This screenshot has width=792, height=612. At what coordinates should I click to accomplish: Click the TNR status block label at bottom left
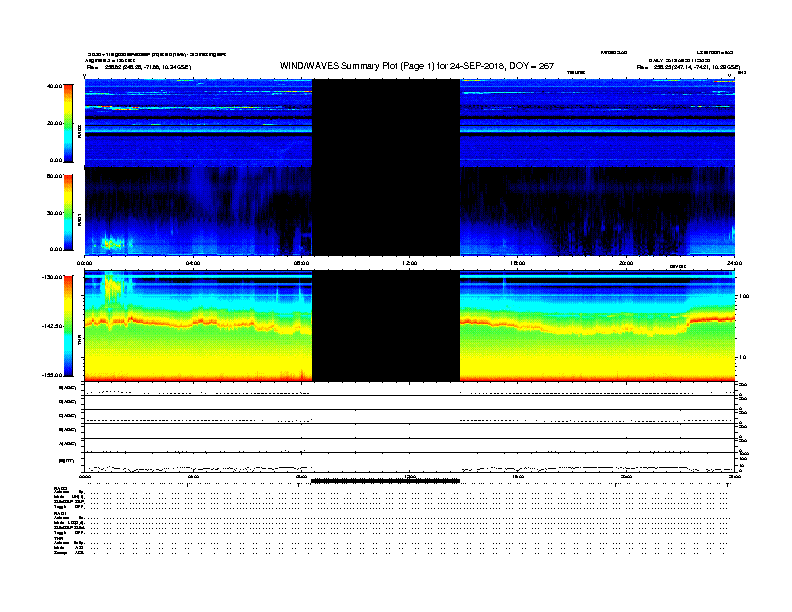coord(58,538)
